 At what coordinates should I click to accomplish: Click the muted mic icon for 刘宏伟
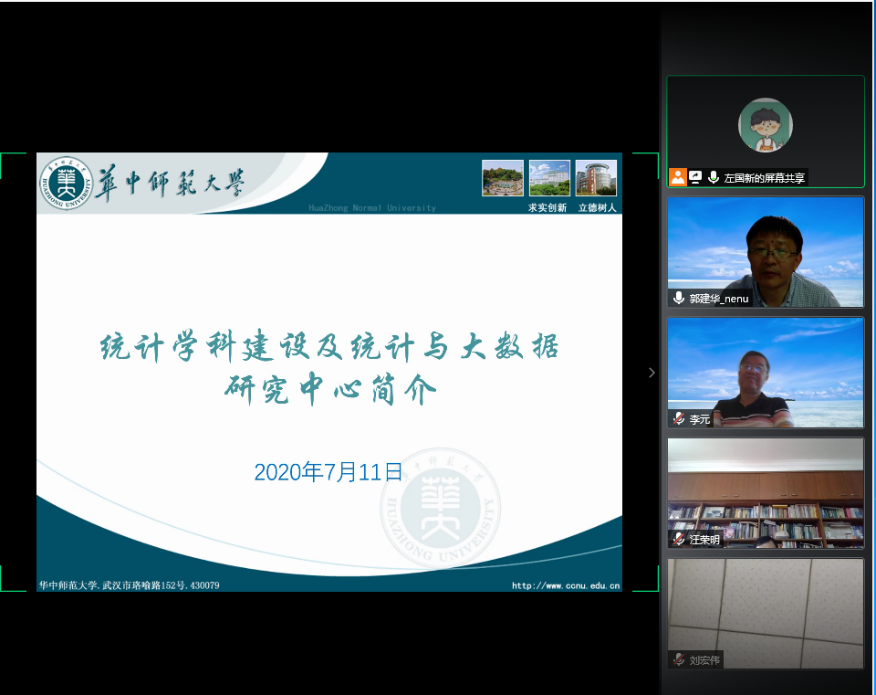679,659
